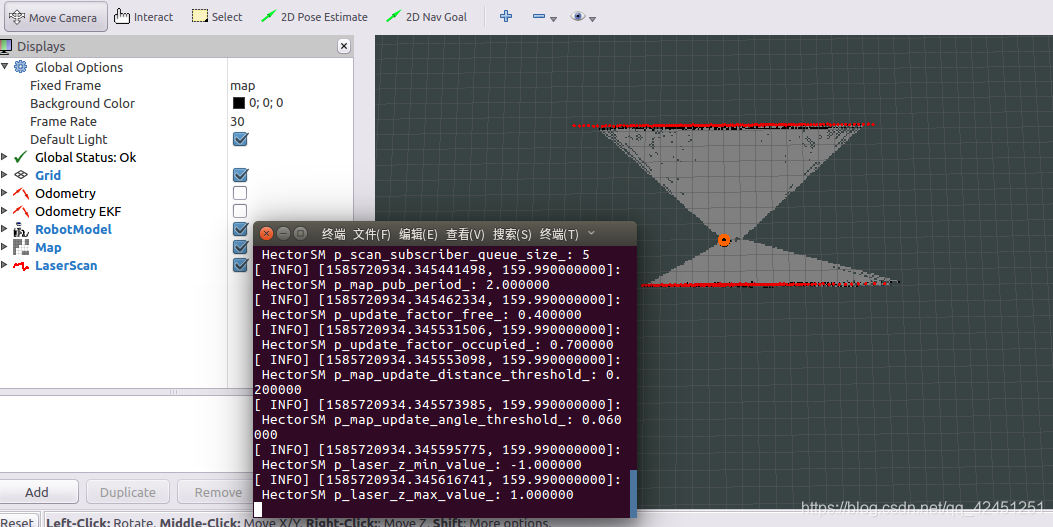Expand the LaserScan display node
1053x527 pixels.
[5, 265]
